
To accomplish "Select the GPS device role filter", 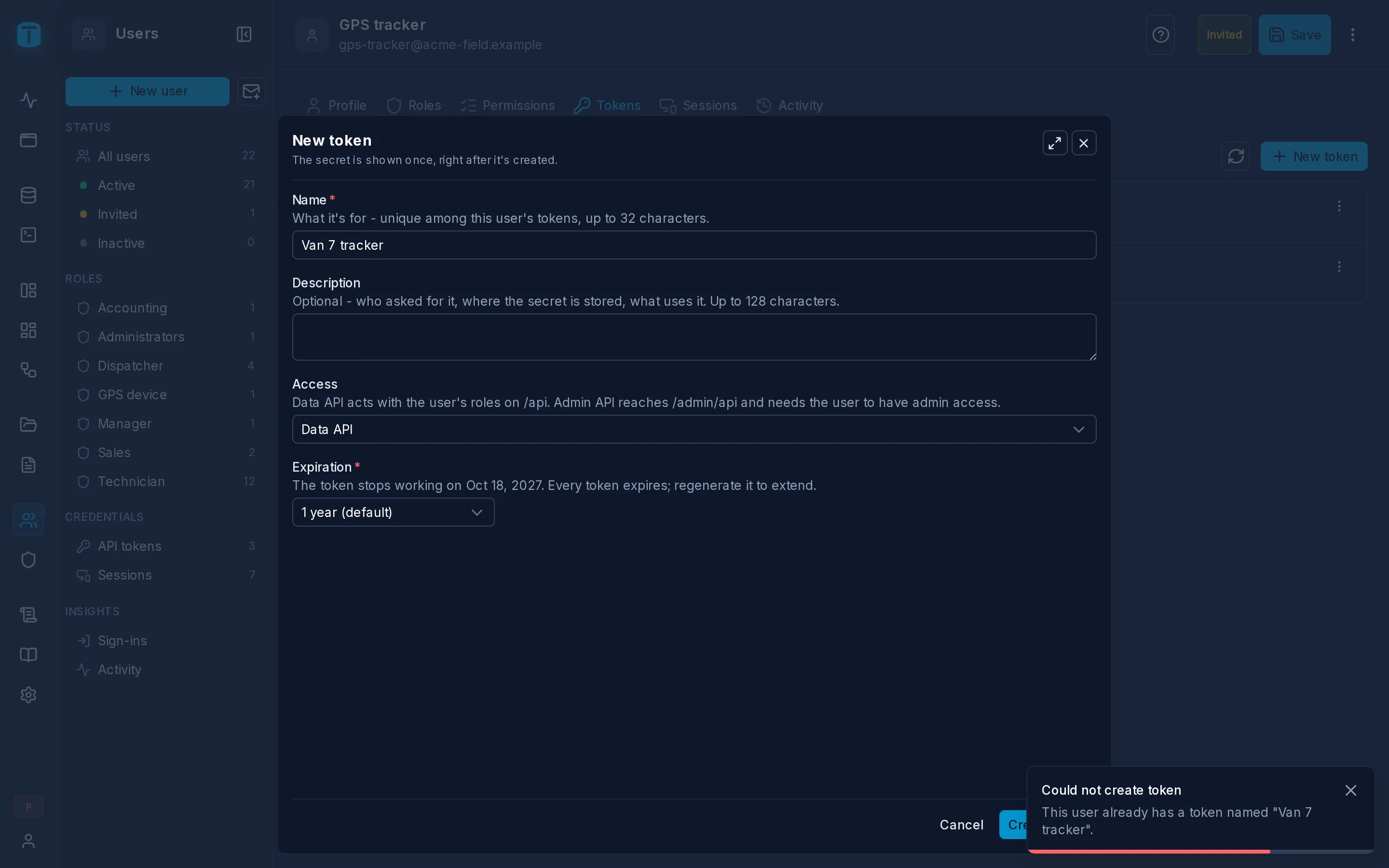I will 165,395.
